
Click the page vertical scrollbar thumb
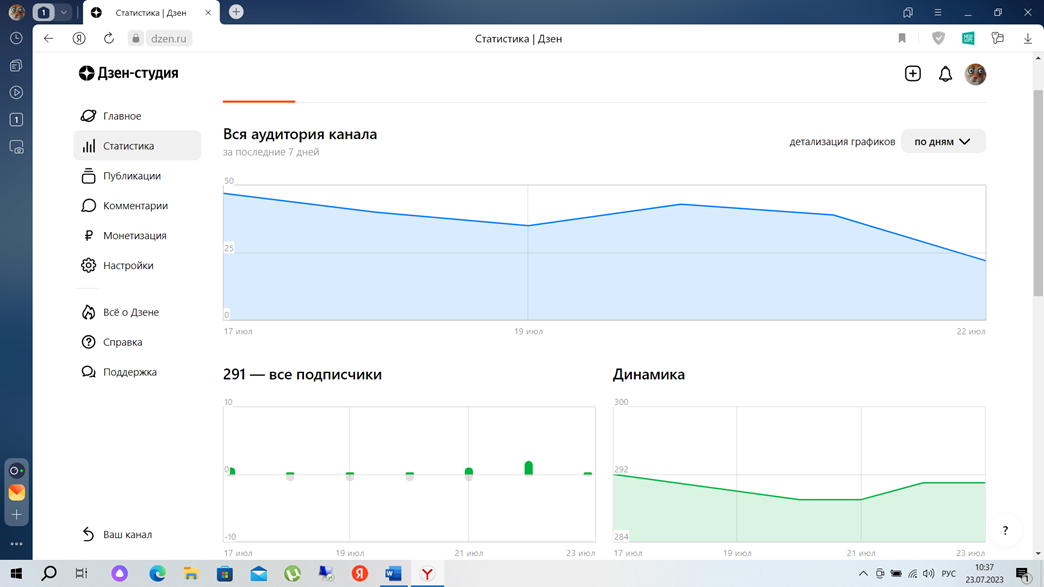[x=1038, y=193]
